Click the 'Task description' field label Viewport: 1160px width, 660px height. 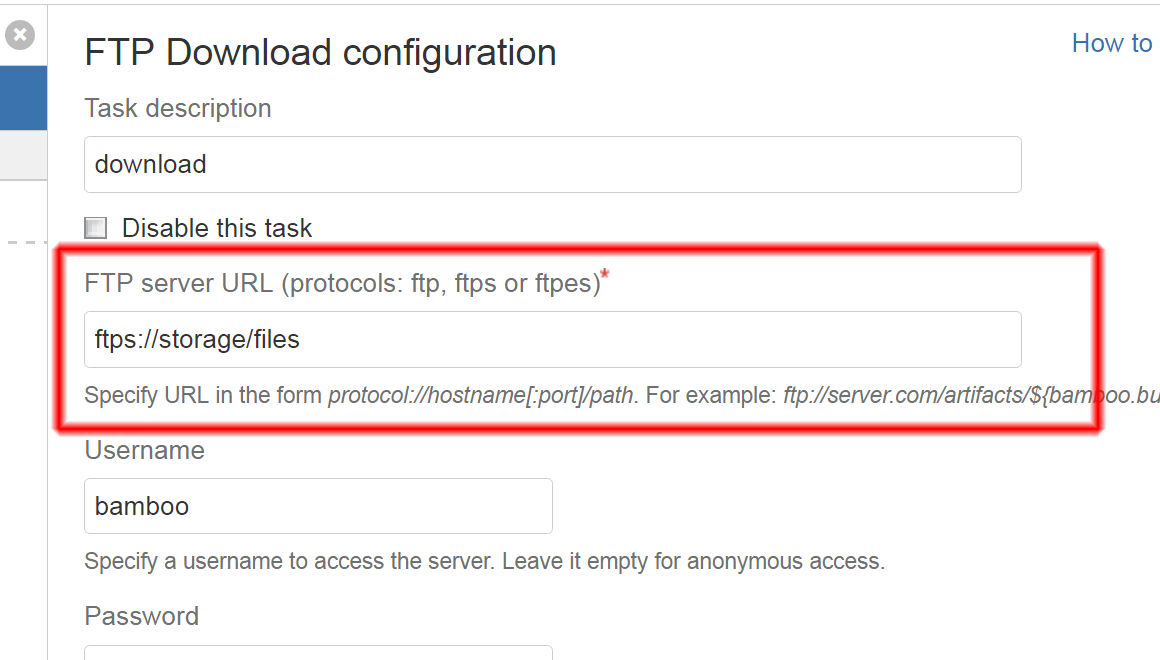tap(178, 109)
